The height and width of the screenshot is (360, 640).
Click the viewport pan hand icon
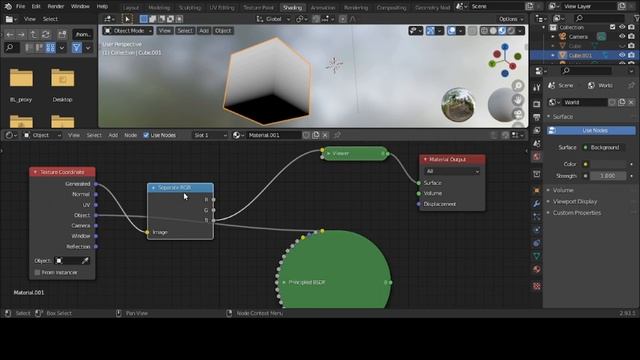(x=518, y=100)
